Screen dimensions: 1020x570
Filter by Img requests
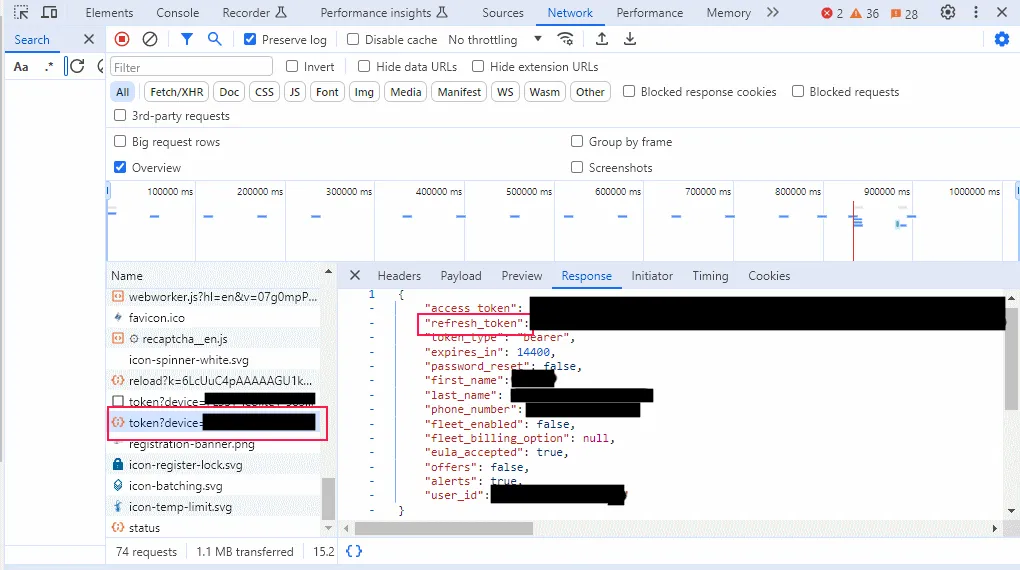[x=364, y=92]
